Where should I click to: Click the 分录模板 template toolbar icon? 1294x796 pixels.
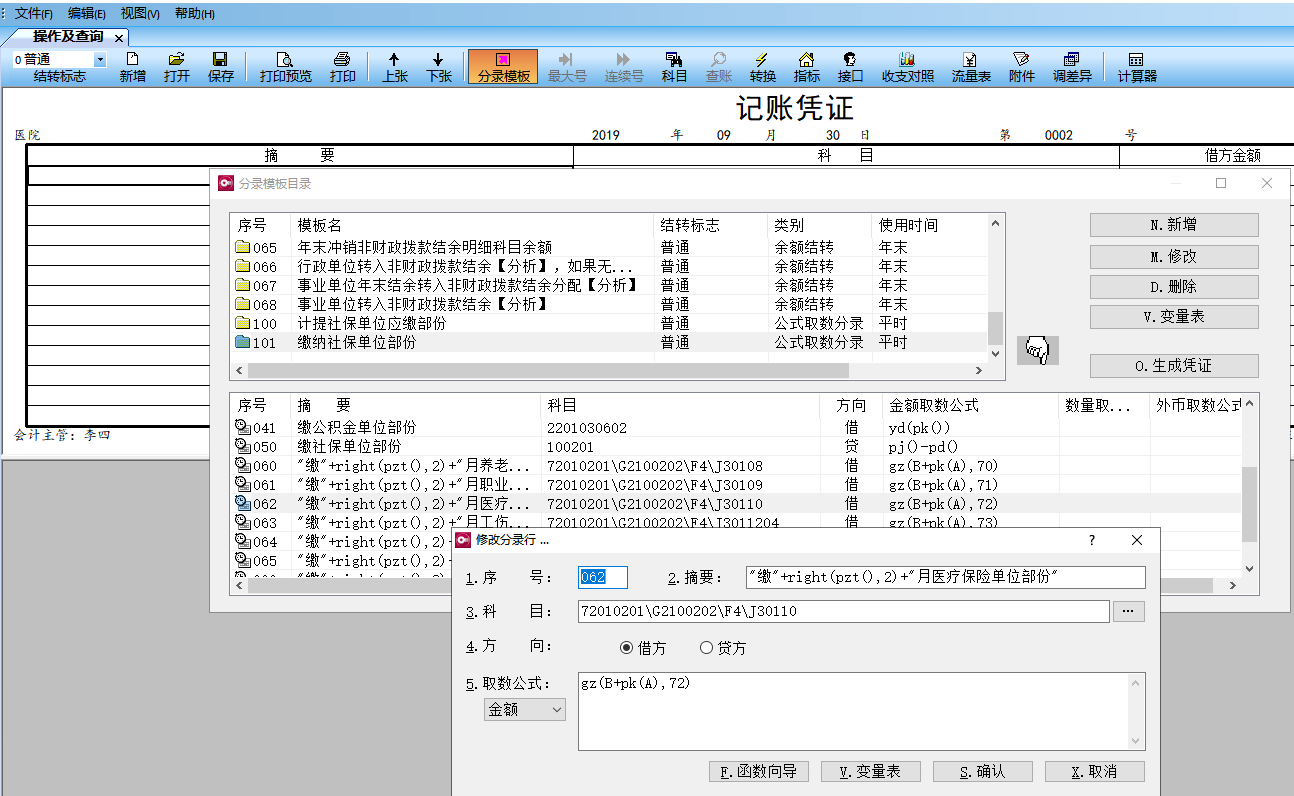click(503, 67)
